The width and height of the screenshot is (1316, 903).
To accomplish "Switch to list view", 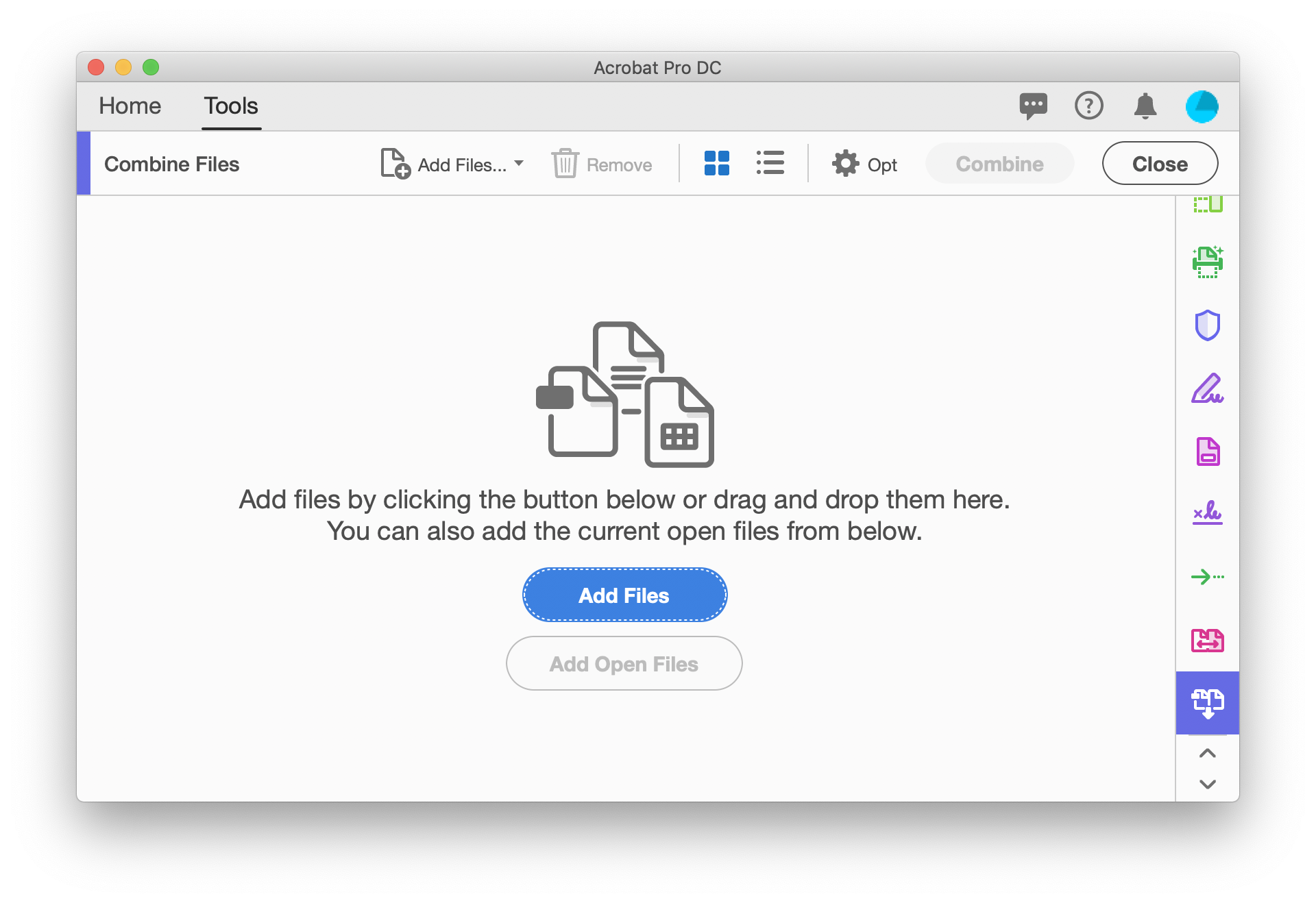I will tap(770, 164).
